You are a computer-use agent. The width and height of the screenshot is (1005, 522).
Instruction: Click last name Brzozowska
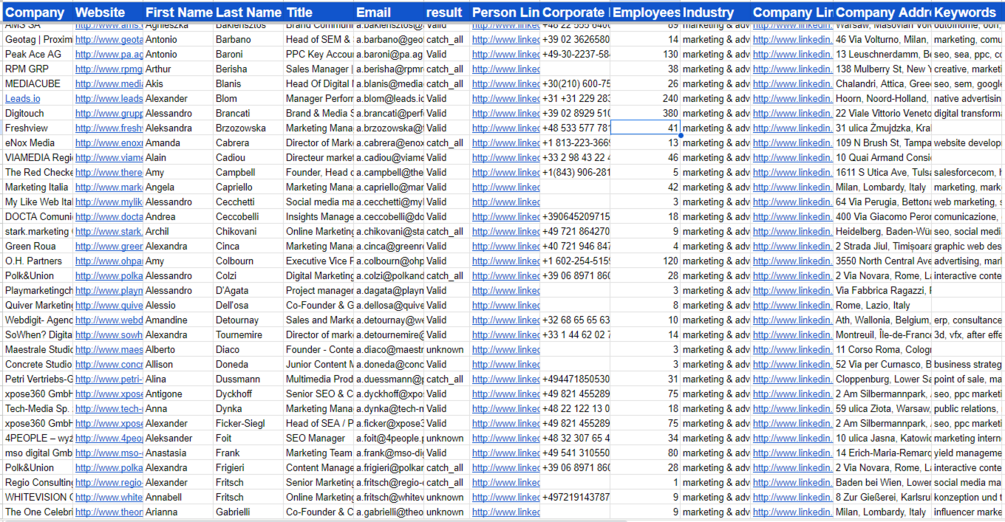point(240,128)
